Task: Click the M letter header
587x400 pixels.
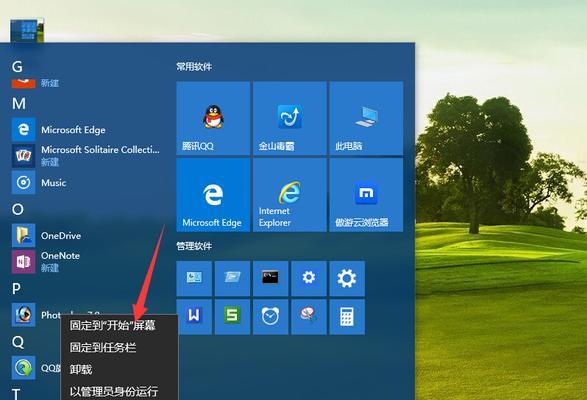Action: click(x=19, y=103)
